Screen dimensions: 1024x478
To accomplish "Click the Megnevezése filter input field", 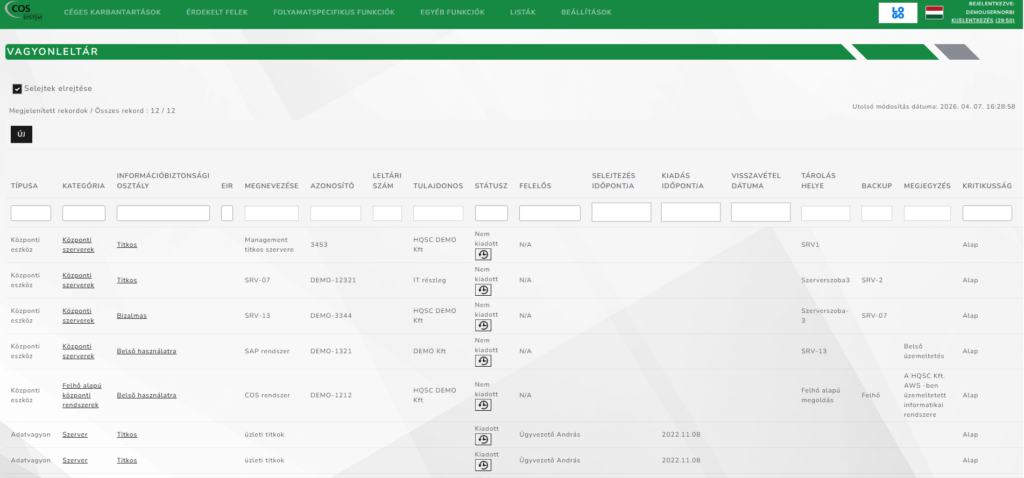I will click(x=271, y=213).
